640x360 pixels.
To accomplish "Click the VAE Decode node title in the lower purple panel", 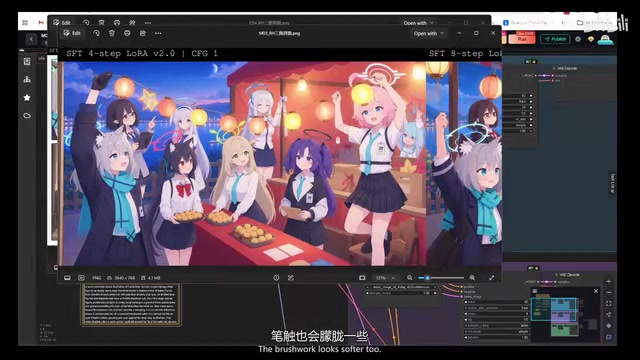I will click(x=569, y=275).
